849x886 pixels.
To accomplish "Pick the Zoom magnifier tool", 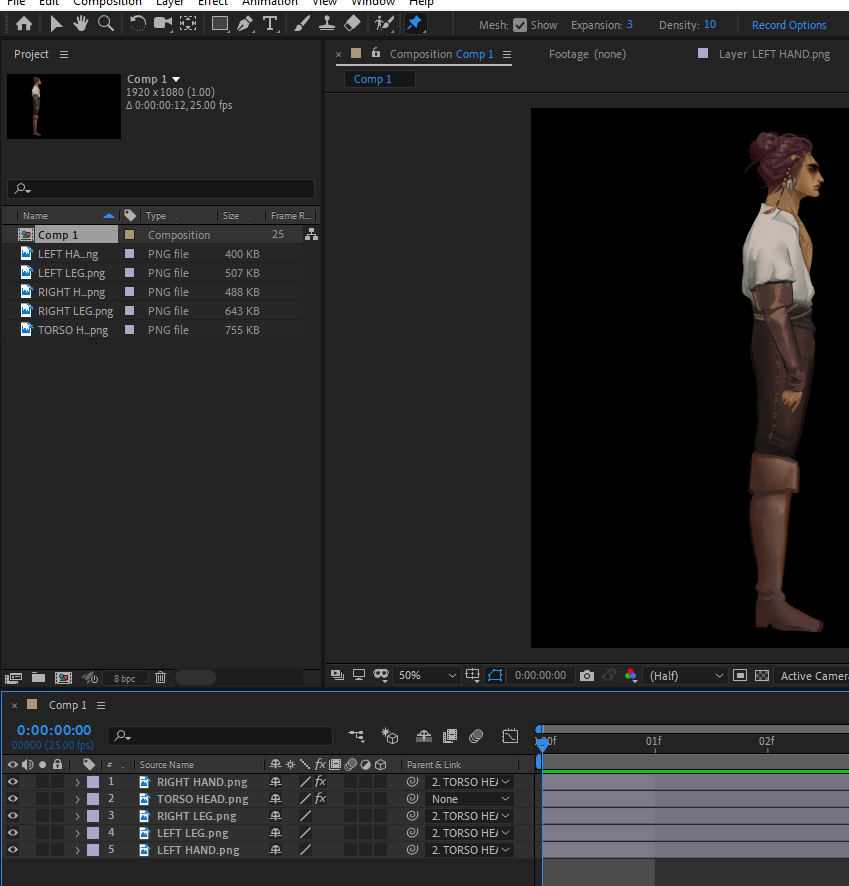I will point(105,23).
